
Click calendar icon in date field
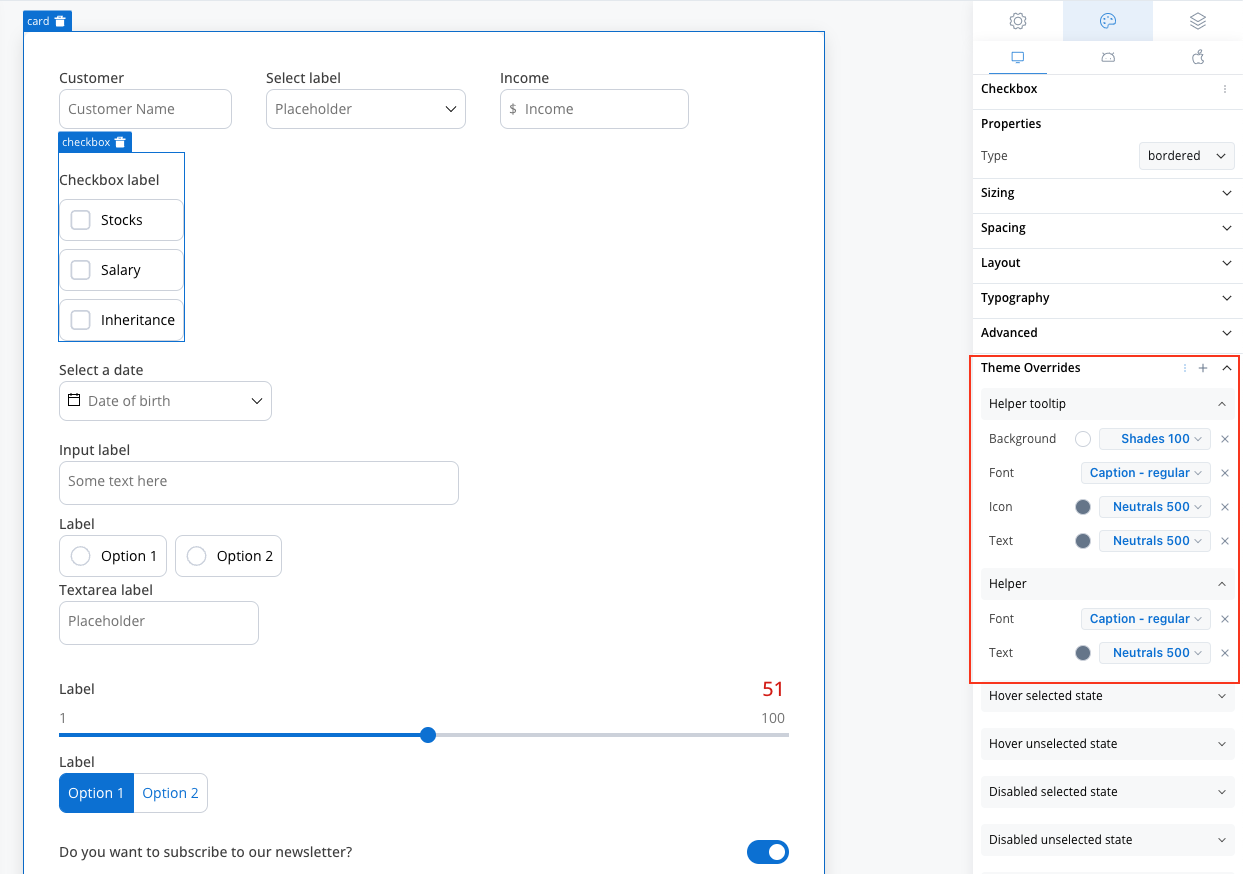[x=74, y=400]
